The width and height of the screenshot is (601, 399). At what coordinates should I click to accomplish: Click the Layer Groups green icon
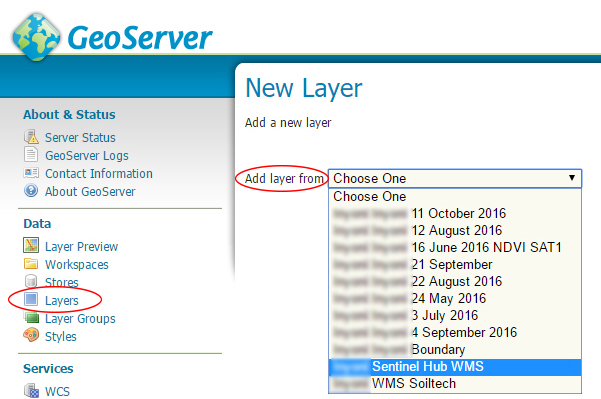(x=31, y=317)
